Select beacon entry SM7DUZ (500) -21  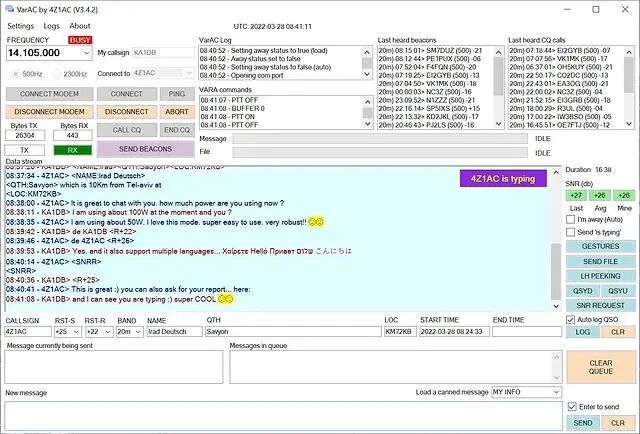pyautogui.click(x=430, y=51)
